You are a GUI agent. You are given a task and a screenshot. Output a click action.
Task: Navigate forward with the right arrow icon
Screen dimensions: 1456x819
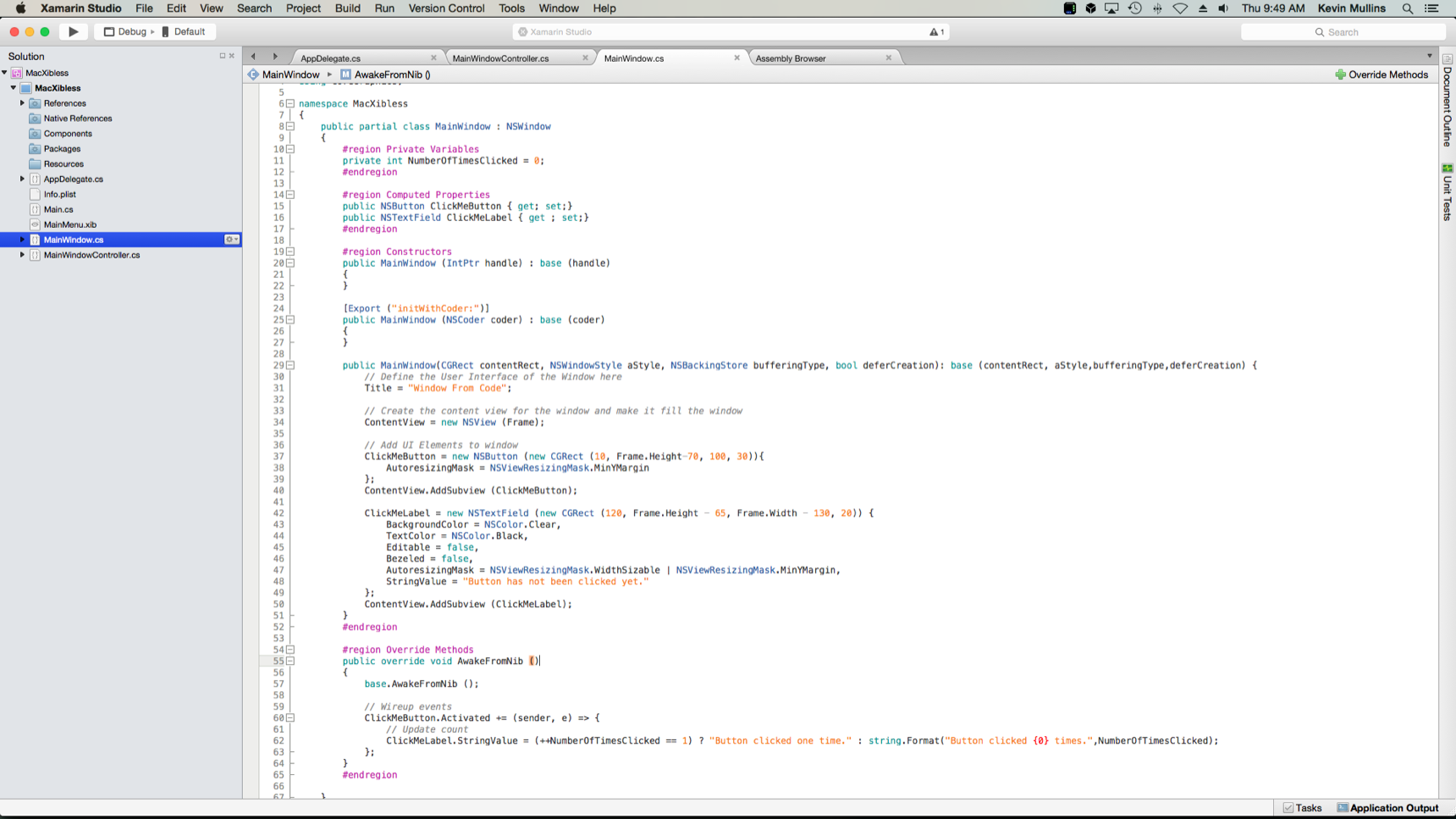tap(275, 57)
